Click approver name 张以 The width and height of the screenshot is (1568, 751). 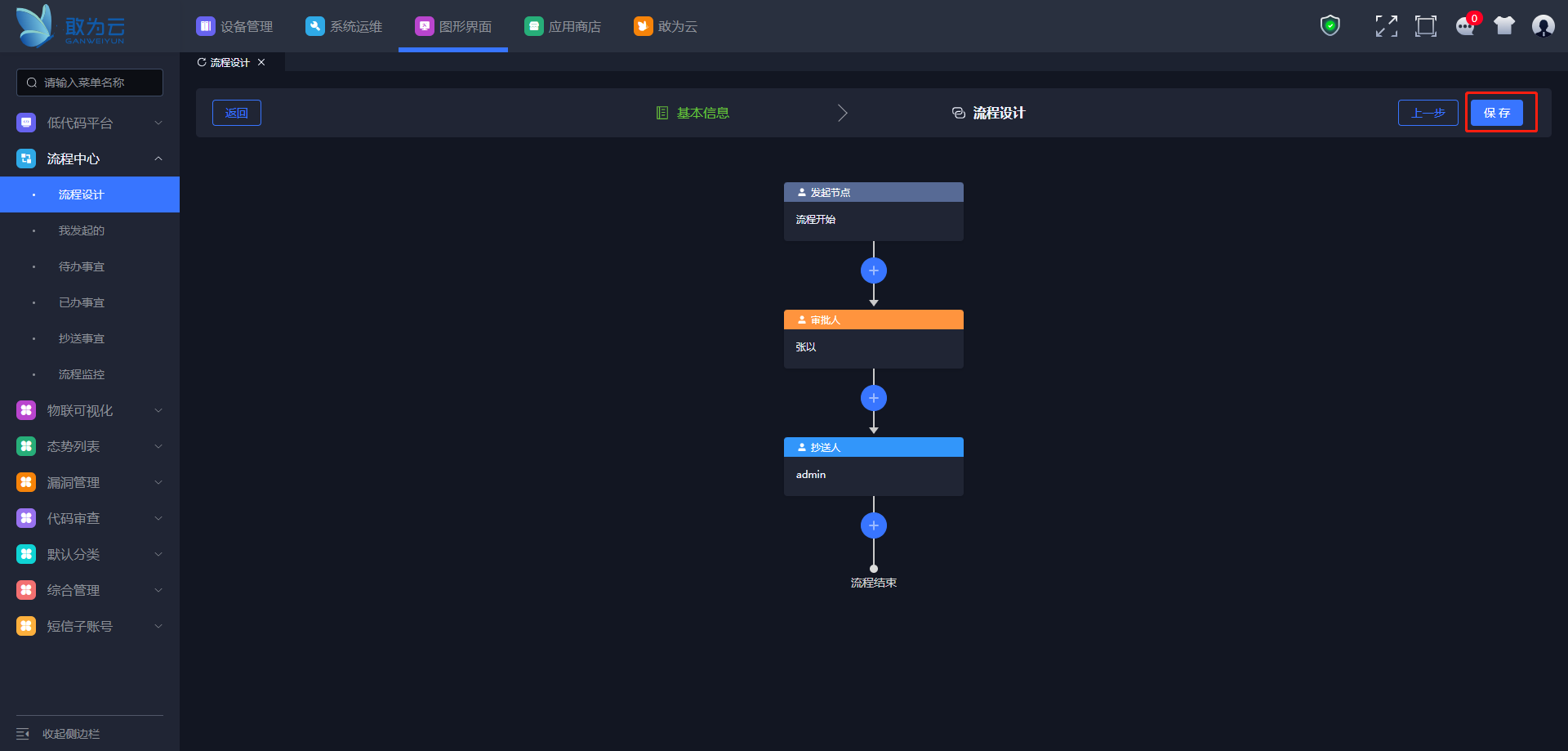(x=806, y=346)
